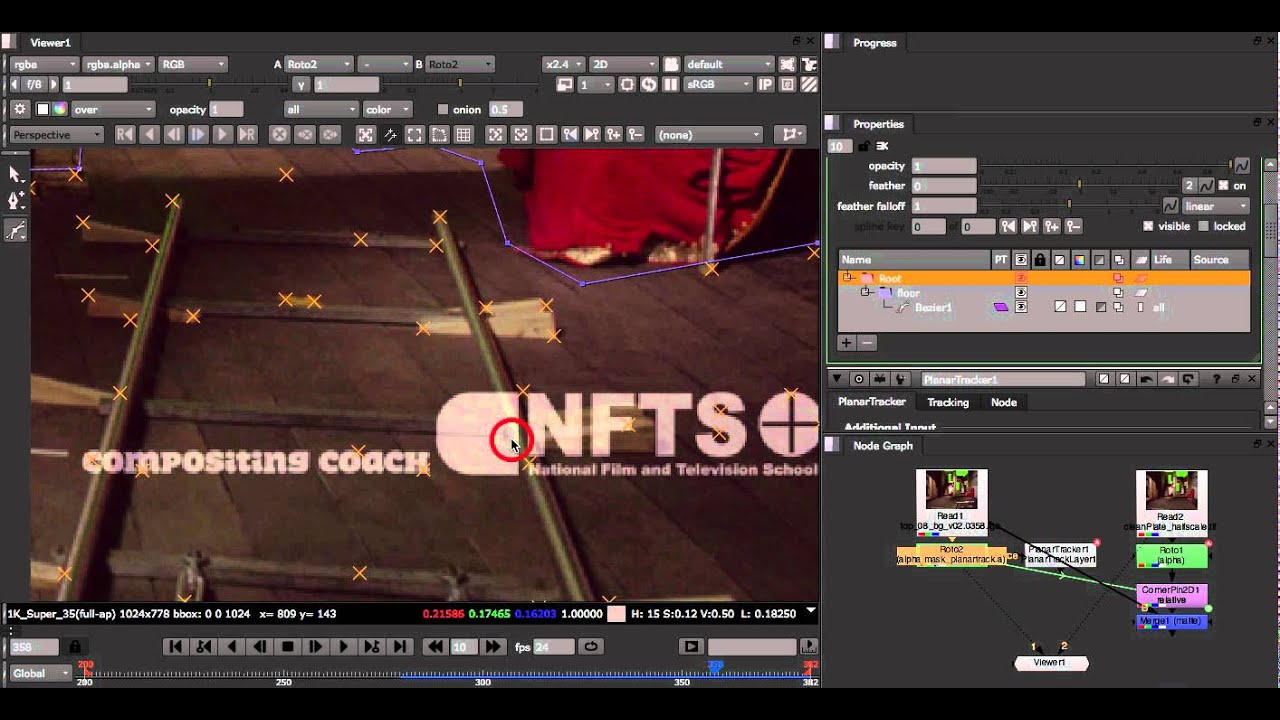The width and height of the screenshot is (1280, 720).
Task: Collapse the PlanarTracker1 properties with triangle
Action: [838, 379]
